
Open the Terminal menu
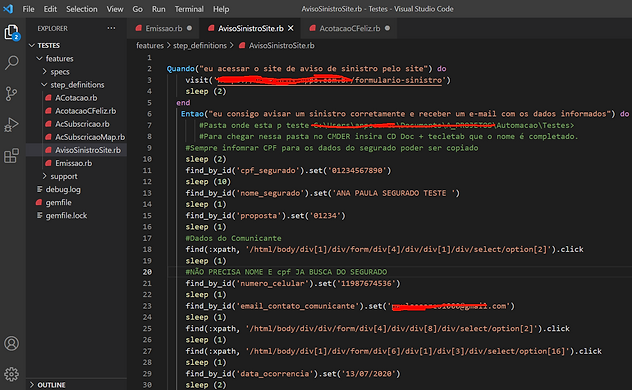click(x=189, y=9)
